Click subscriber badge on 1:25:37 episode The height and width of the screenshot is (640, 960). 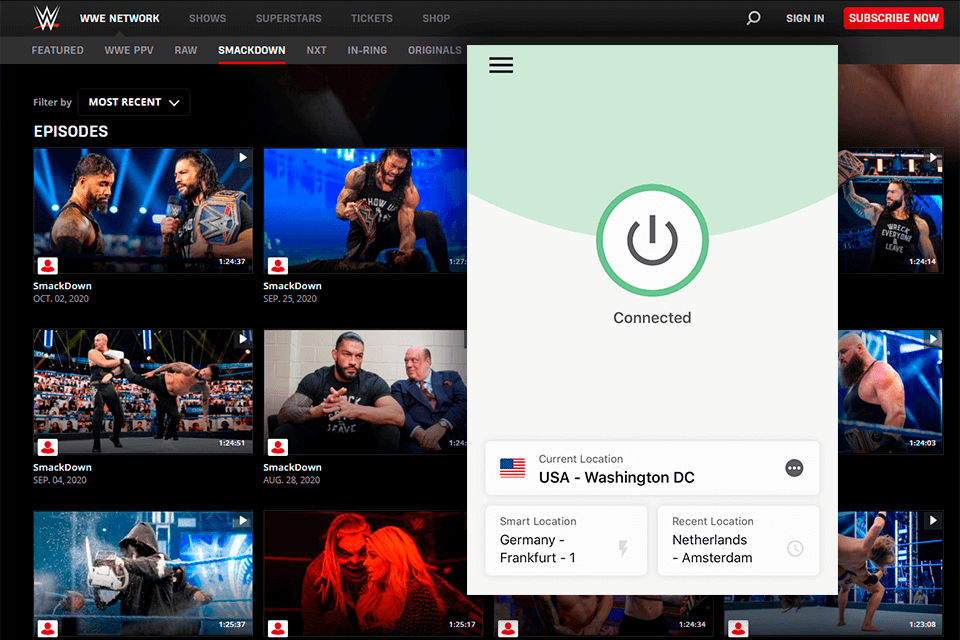pyautogui.click(x=48, y=628)
